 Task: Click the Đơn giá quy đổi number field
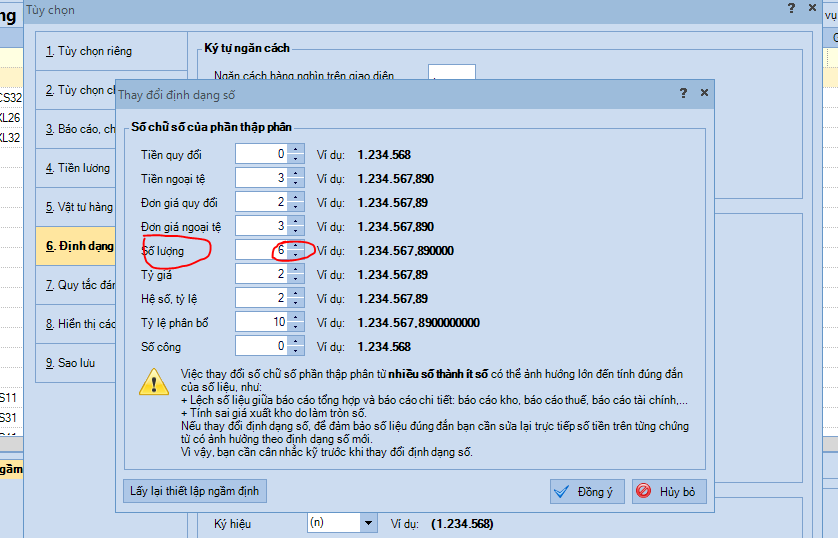click(261, 202)
